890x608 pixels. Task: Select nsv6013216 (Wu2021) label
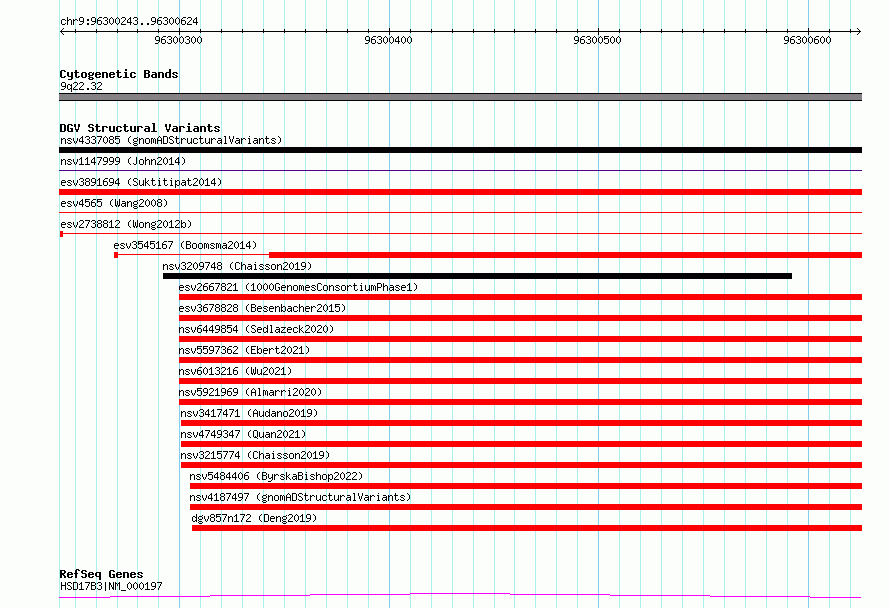[x=235, y=371]
